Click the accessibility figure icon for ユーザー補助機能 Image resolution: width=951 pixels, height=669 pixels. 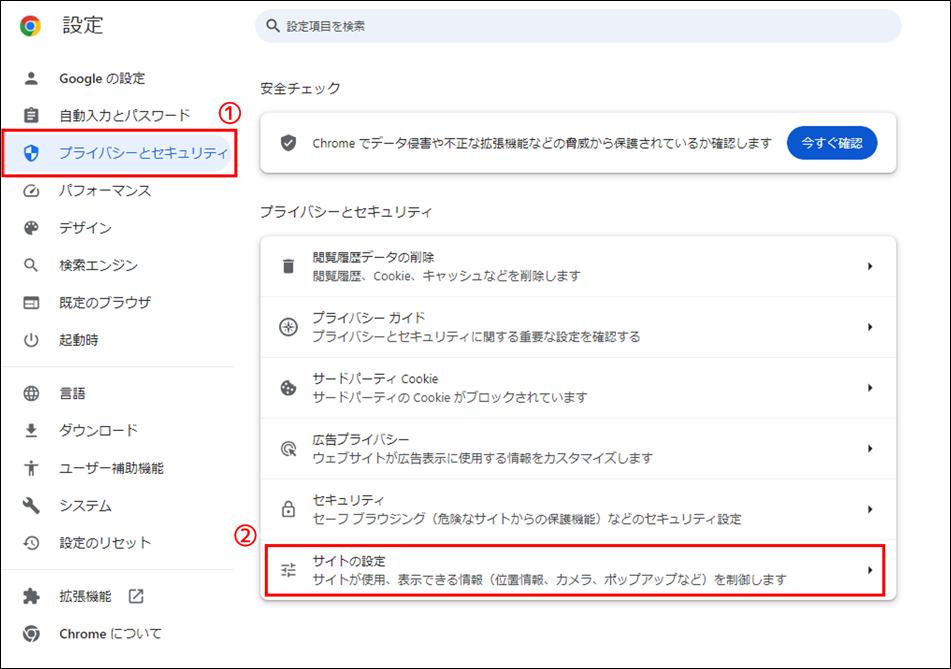[31, 468]
